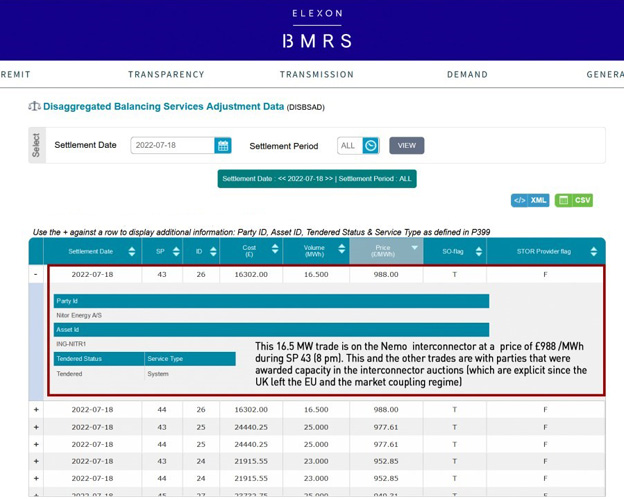Viewport: 624px width, 499px height.
Task: Sort table by SP column
Action: point(176,251)
